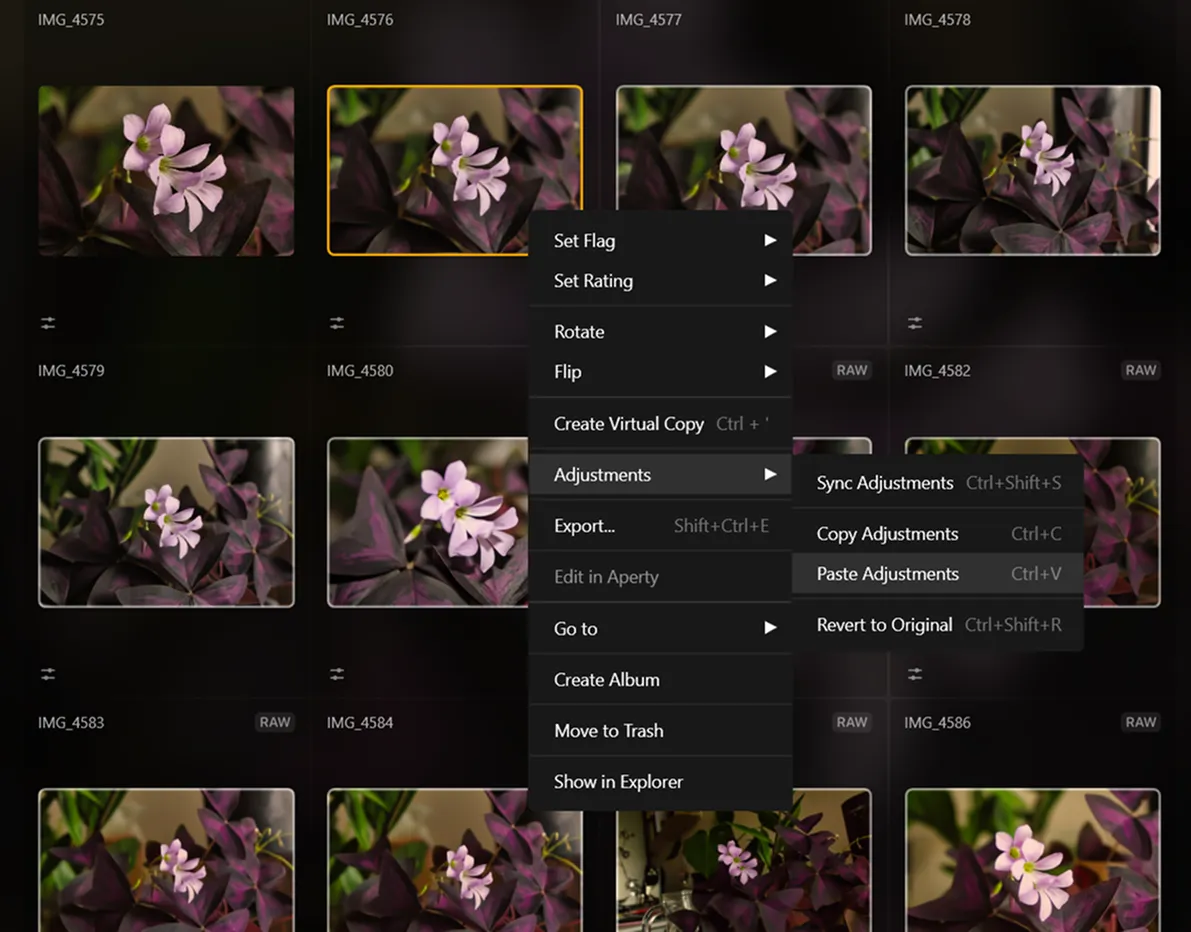The height and width of the screenshot is (932, 1191).
Task: Expand Adjustments submenu arrow
Action: click(769, 474)
